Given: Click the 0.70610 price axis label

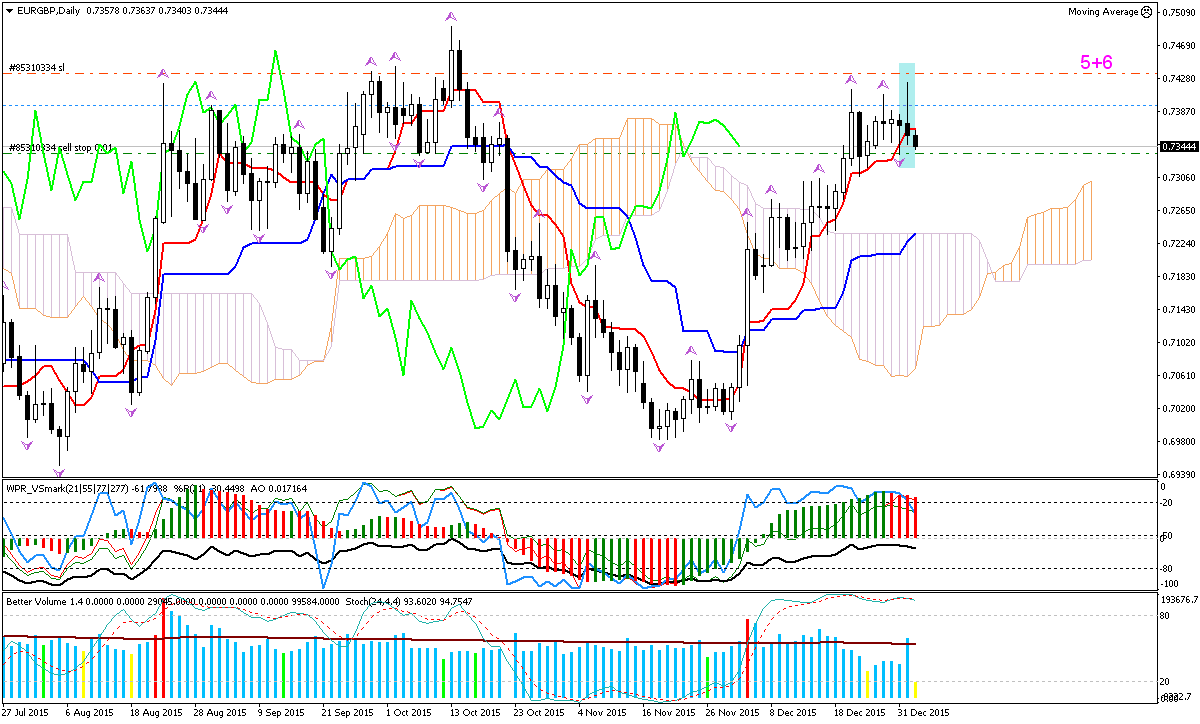Looking at the screenshot, I should click(1178, 375).
